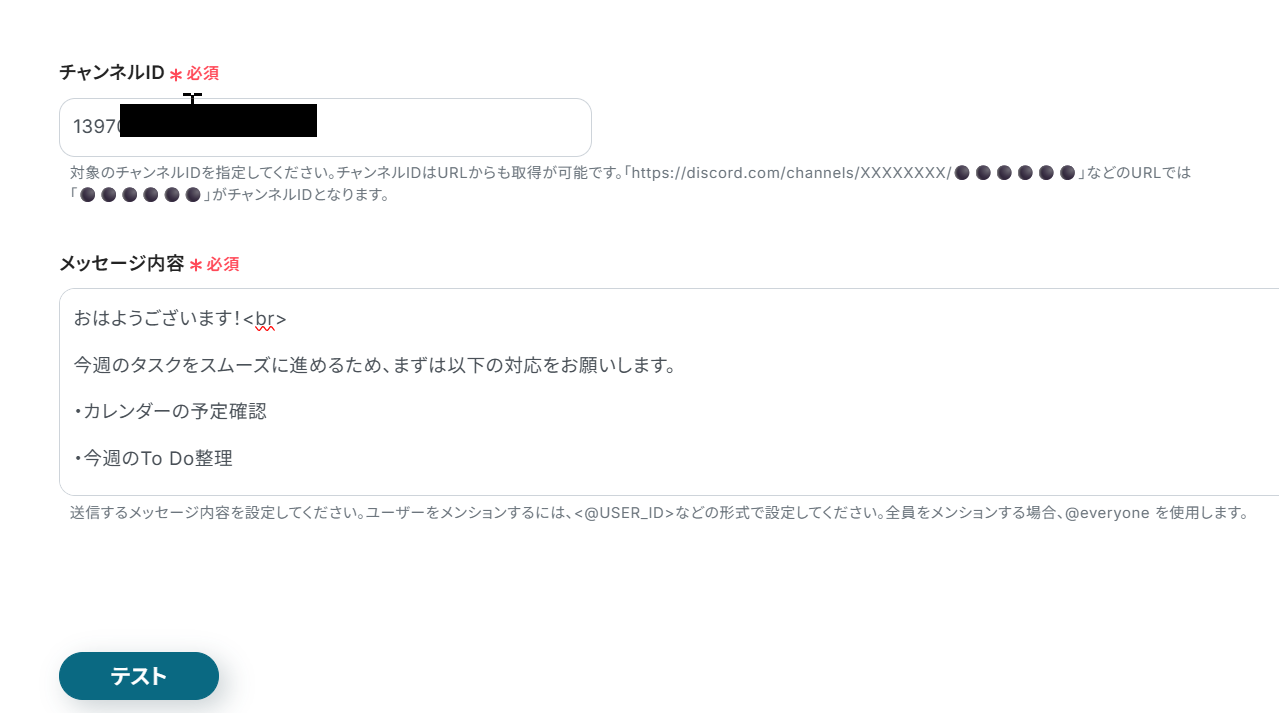The height and width of the screenshot is (713, 1279).
Task: Click the black dots before がチャンネルIDとなります
Action: (141, 194)
